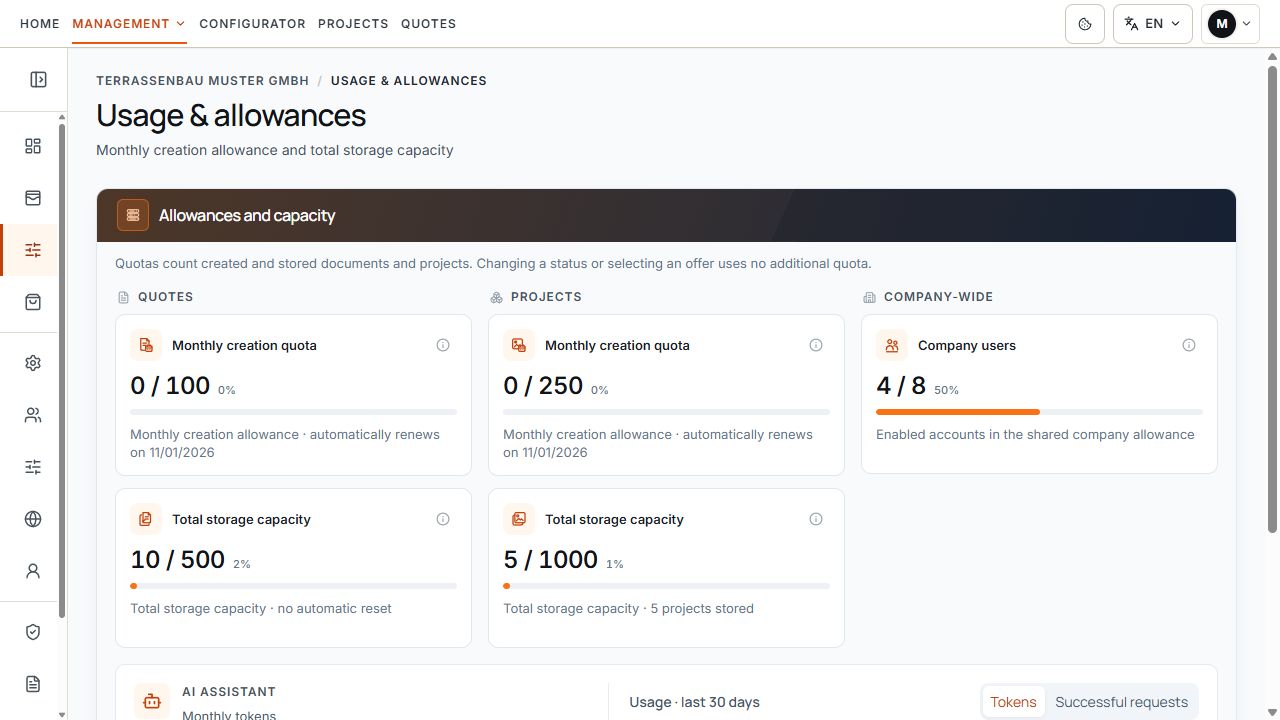
Task: Click the "5 / 1000" storage value
Action: (x=551, y=560)
